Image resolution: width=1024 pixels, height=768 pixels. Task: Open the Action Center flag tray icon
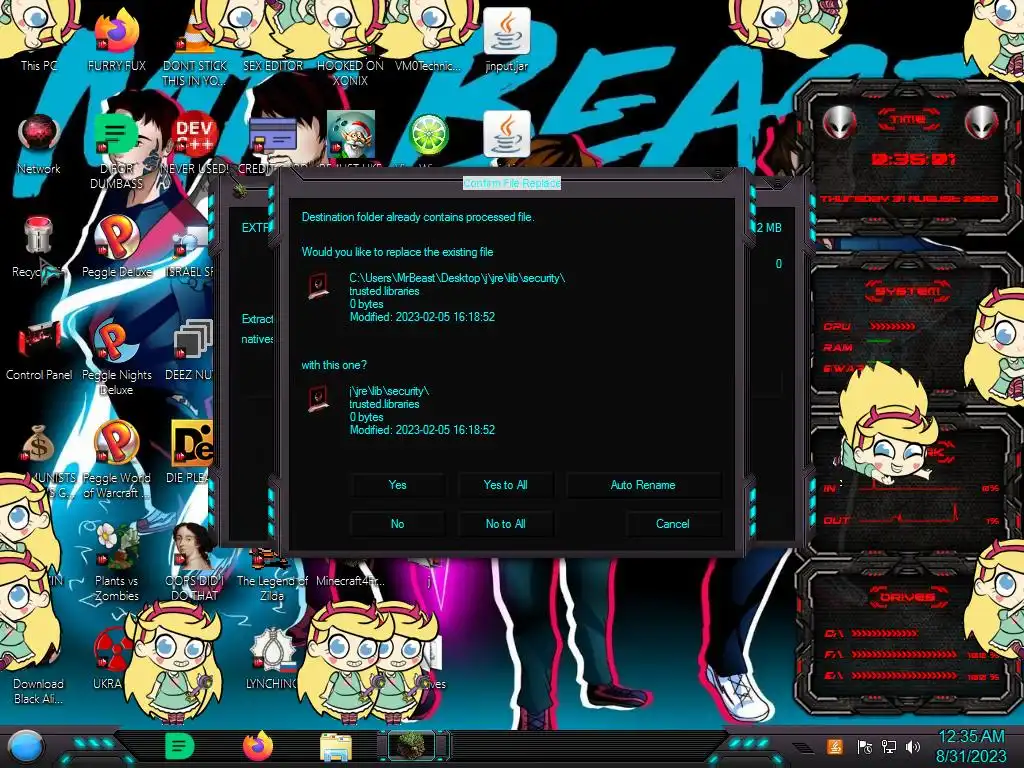(x=864, y=746)
